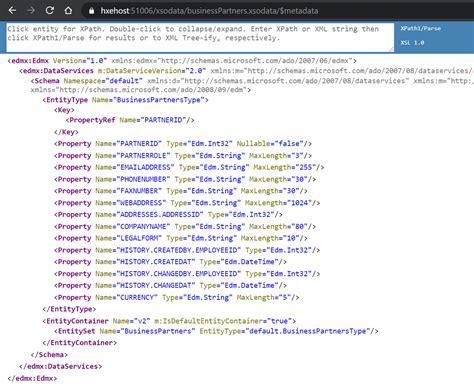Go back using the browser back arrow

pos(12,11)
